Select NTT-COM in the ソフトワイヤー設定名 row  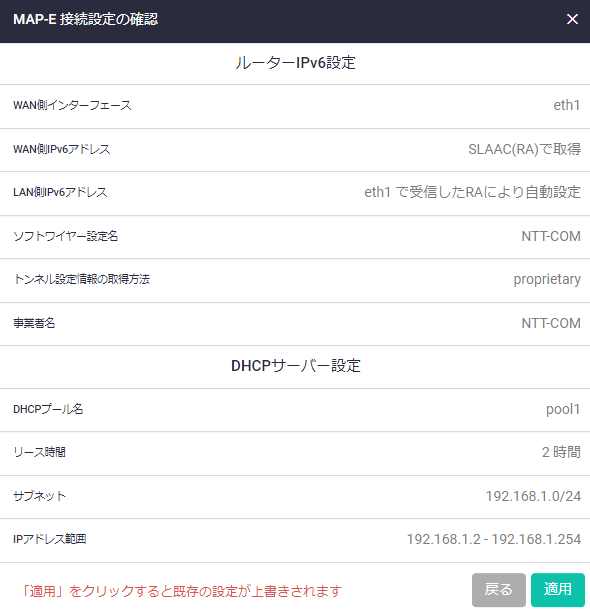(551, 236)
